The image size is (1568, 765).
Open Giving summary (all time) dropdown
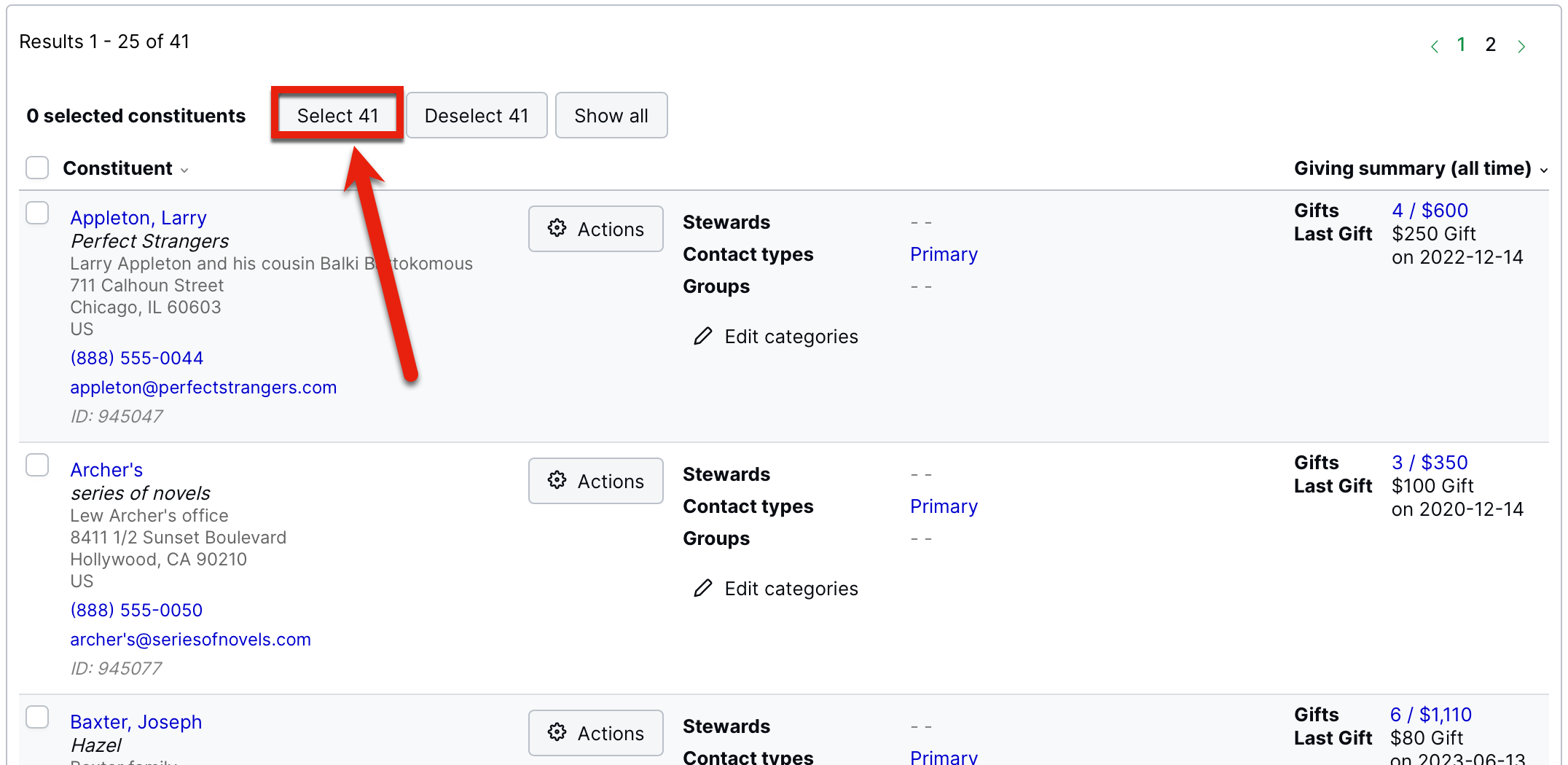pyautogui.click(x=1543, y=170)
